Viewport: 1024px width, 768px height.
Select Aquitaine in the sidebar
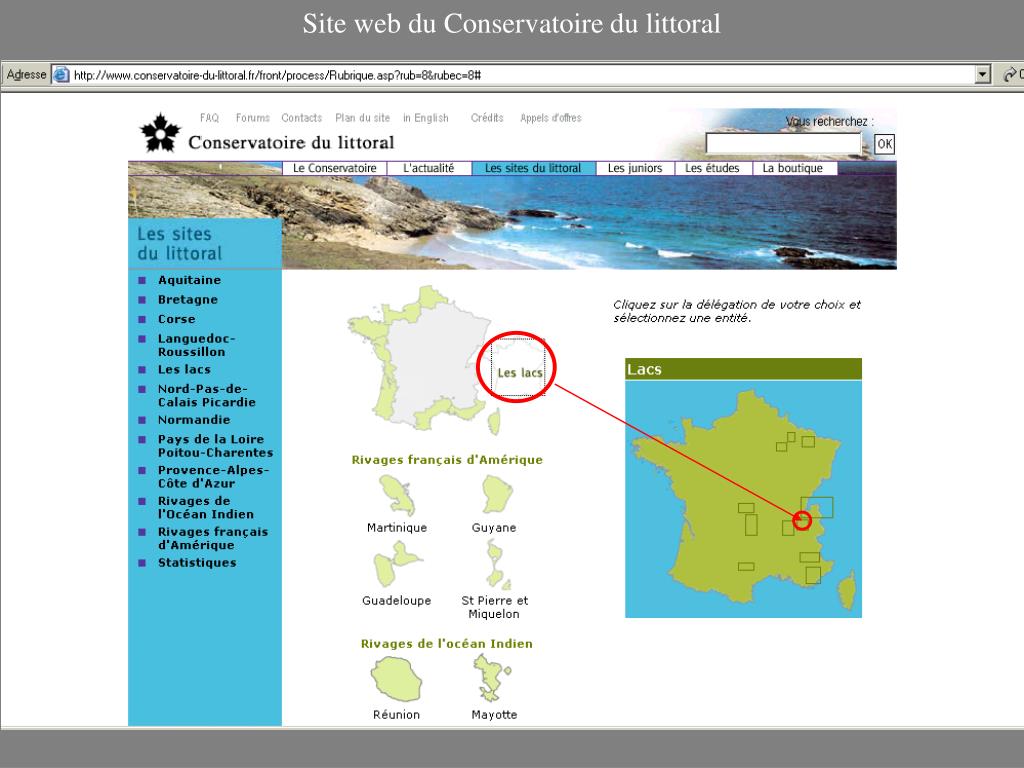point(189,280)
